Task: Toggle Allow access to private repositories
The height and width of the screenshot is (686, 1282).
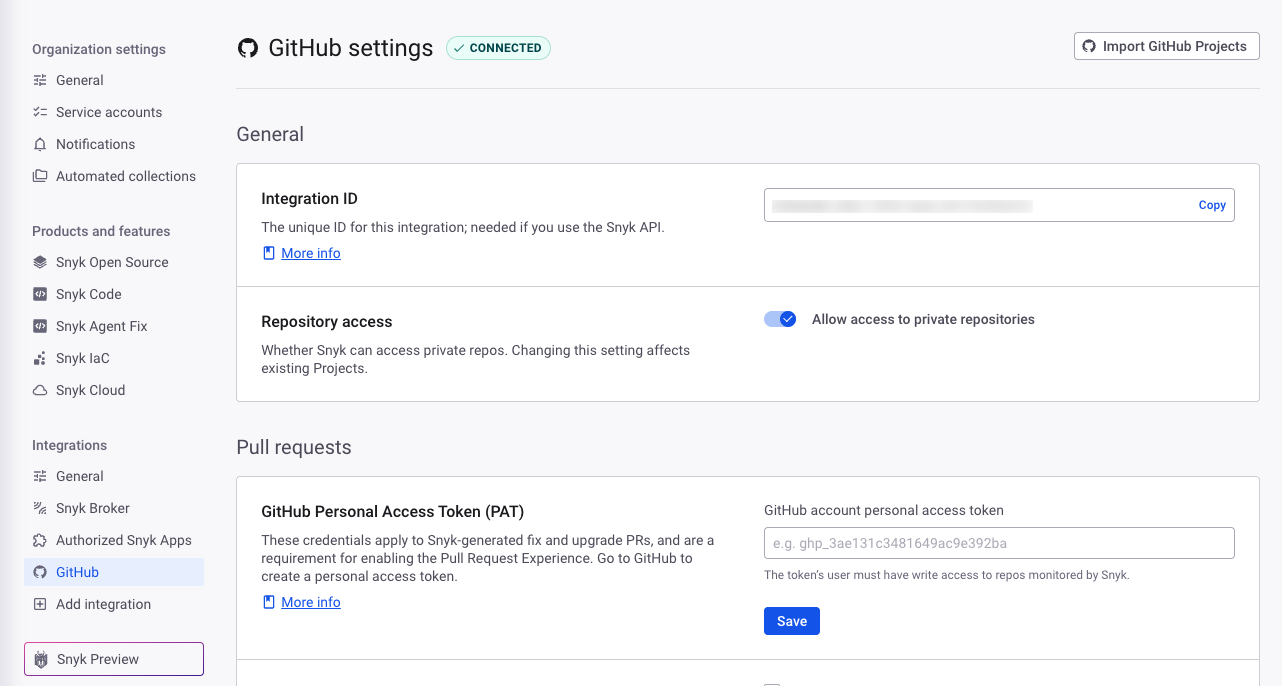Action: pos(780,319)
